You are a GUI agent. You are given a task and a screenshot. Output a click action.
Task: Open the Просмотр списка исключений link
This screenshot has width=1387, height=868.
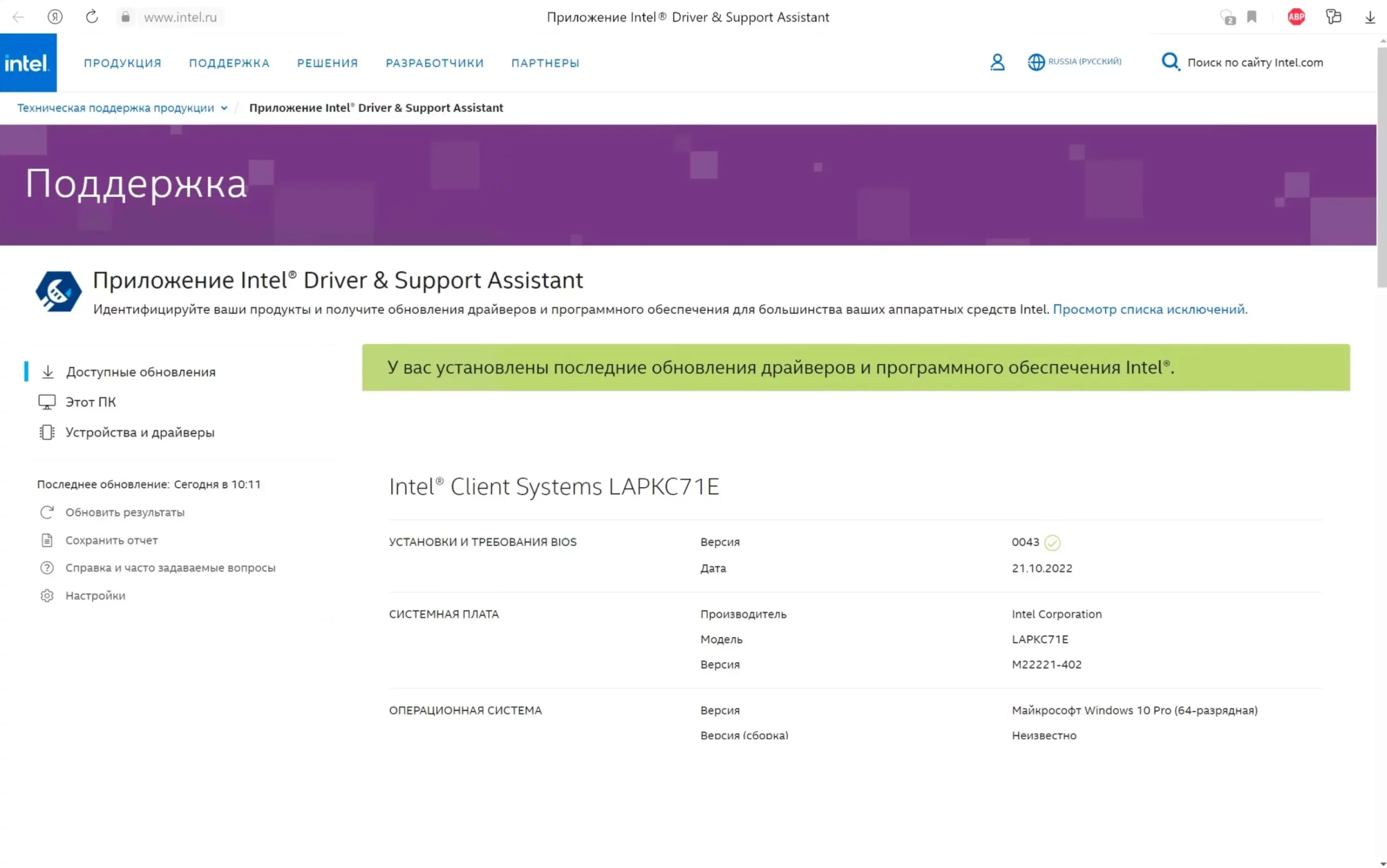pos(1149,309)
